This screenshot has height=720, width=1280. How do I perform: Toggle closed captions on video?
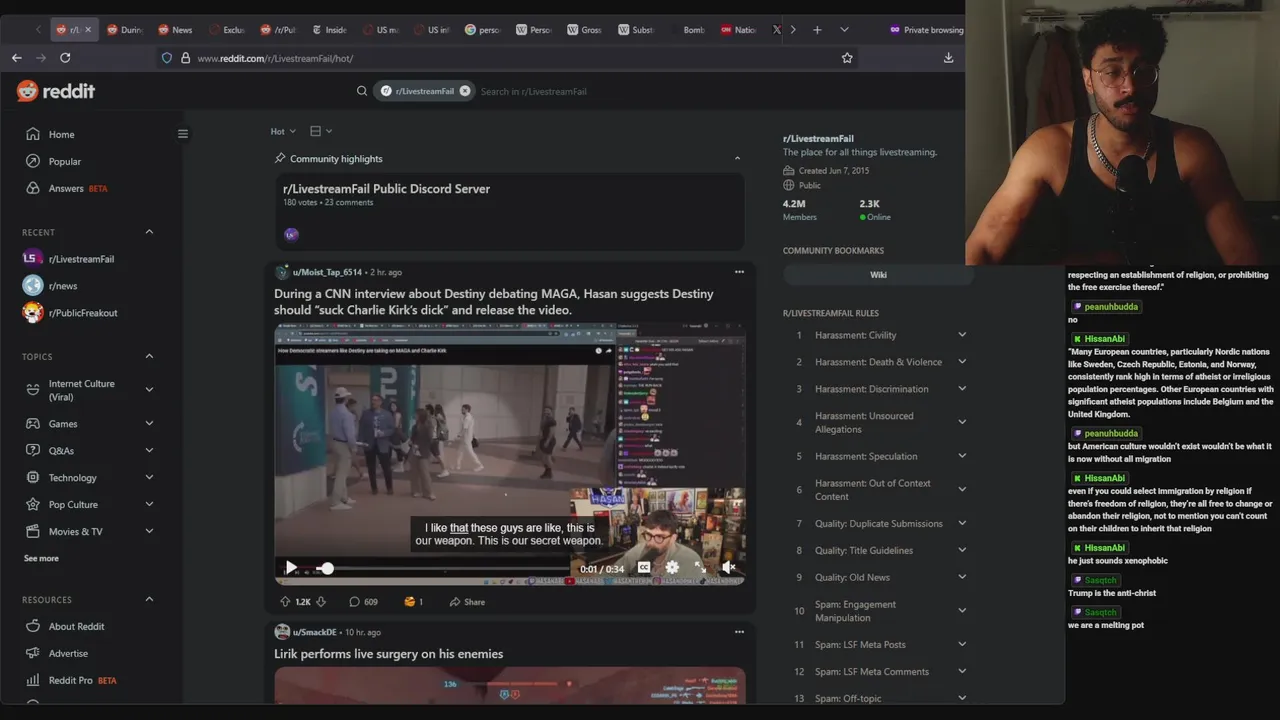[644, 567]
